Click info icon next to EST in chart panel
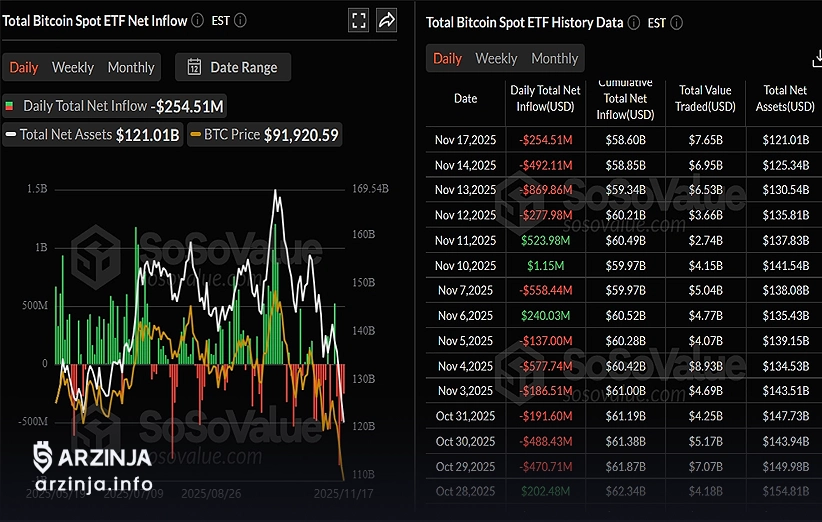This screenshot has width=822, height=522. (240, 20)
